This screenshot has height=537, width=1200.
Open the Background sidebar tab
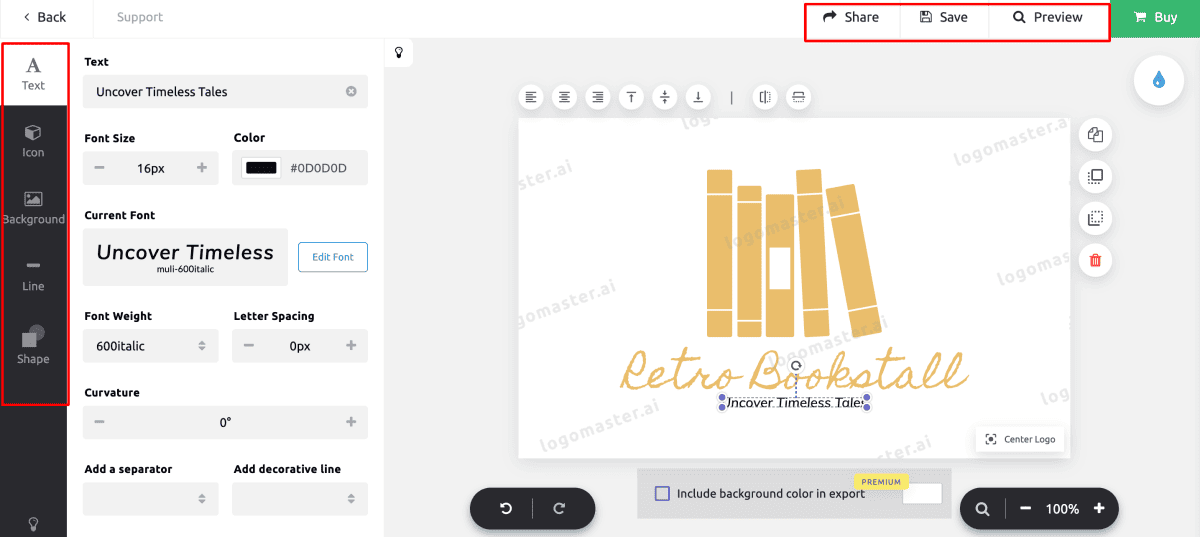pyautogui.click(x=33, y=207)
